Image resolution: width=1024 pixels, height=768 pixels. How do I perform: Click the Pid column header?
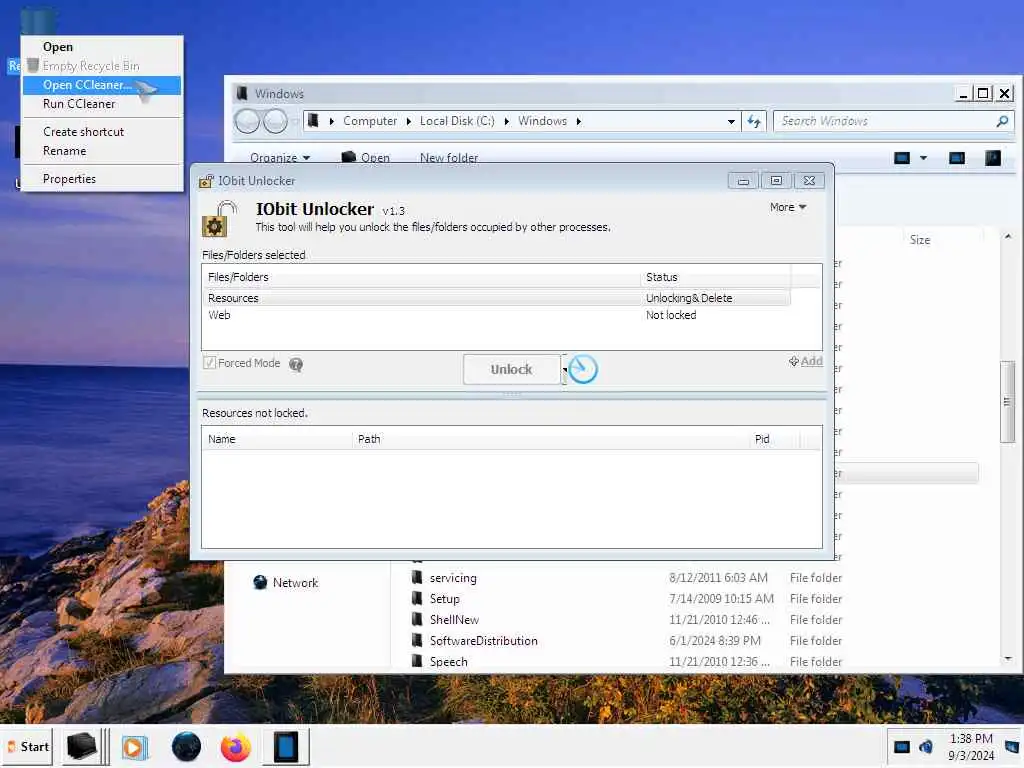pyautogui.click(x=775, y=439)
